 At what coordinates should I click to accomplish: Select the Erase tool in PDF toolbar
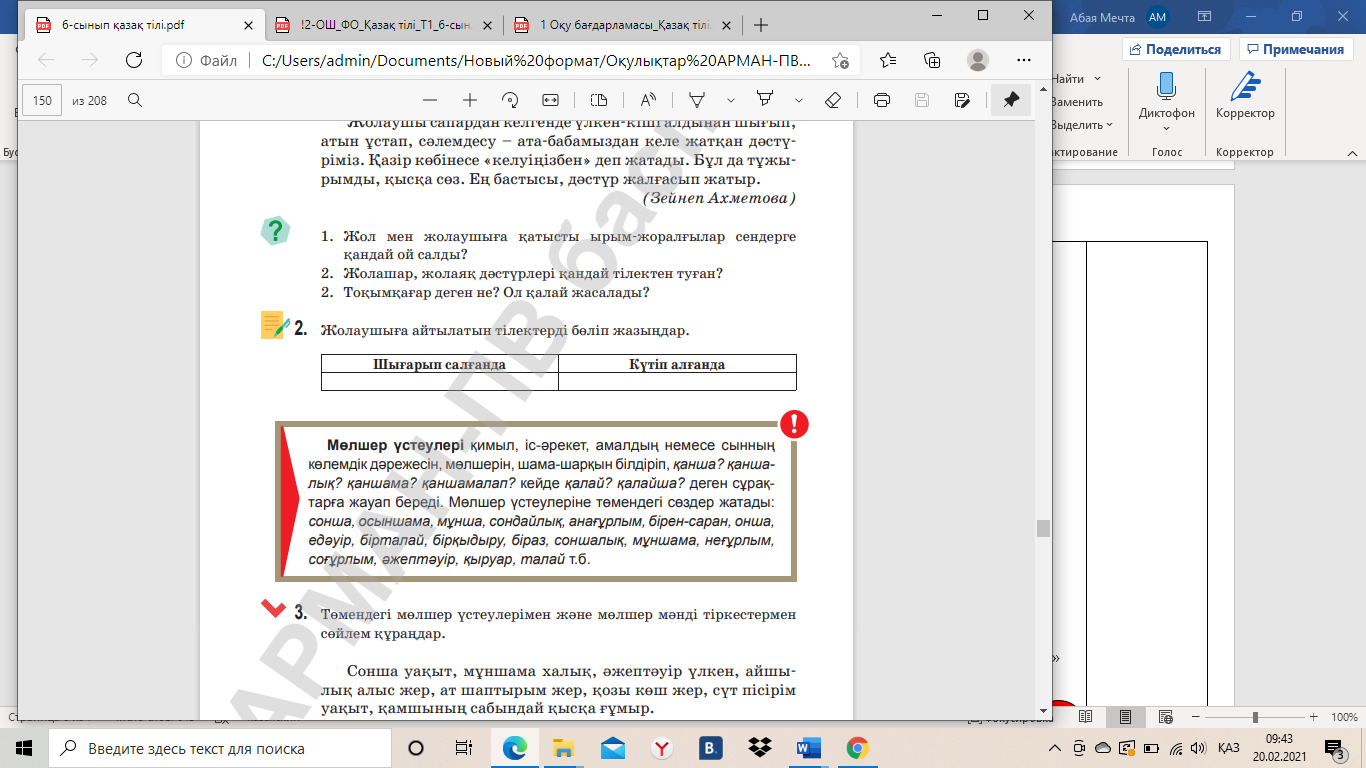(832, 100)
